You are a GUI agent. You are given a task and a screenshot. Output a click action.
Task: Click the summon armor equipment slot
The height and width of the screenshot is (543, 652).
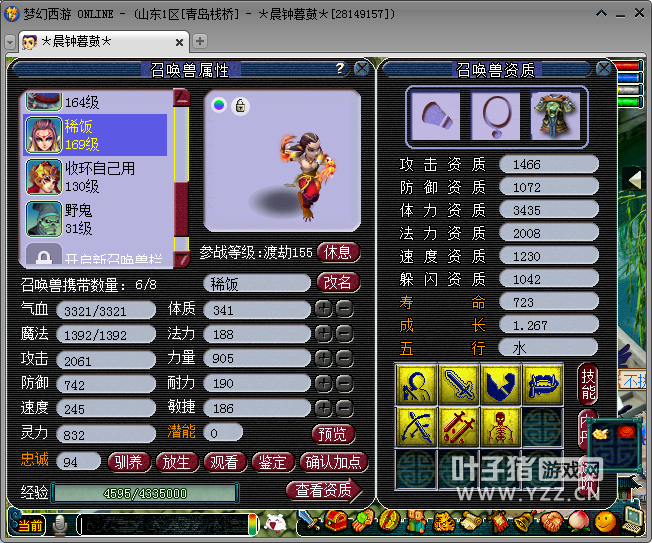[x=556, y=116]
